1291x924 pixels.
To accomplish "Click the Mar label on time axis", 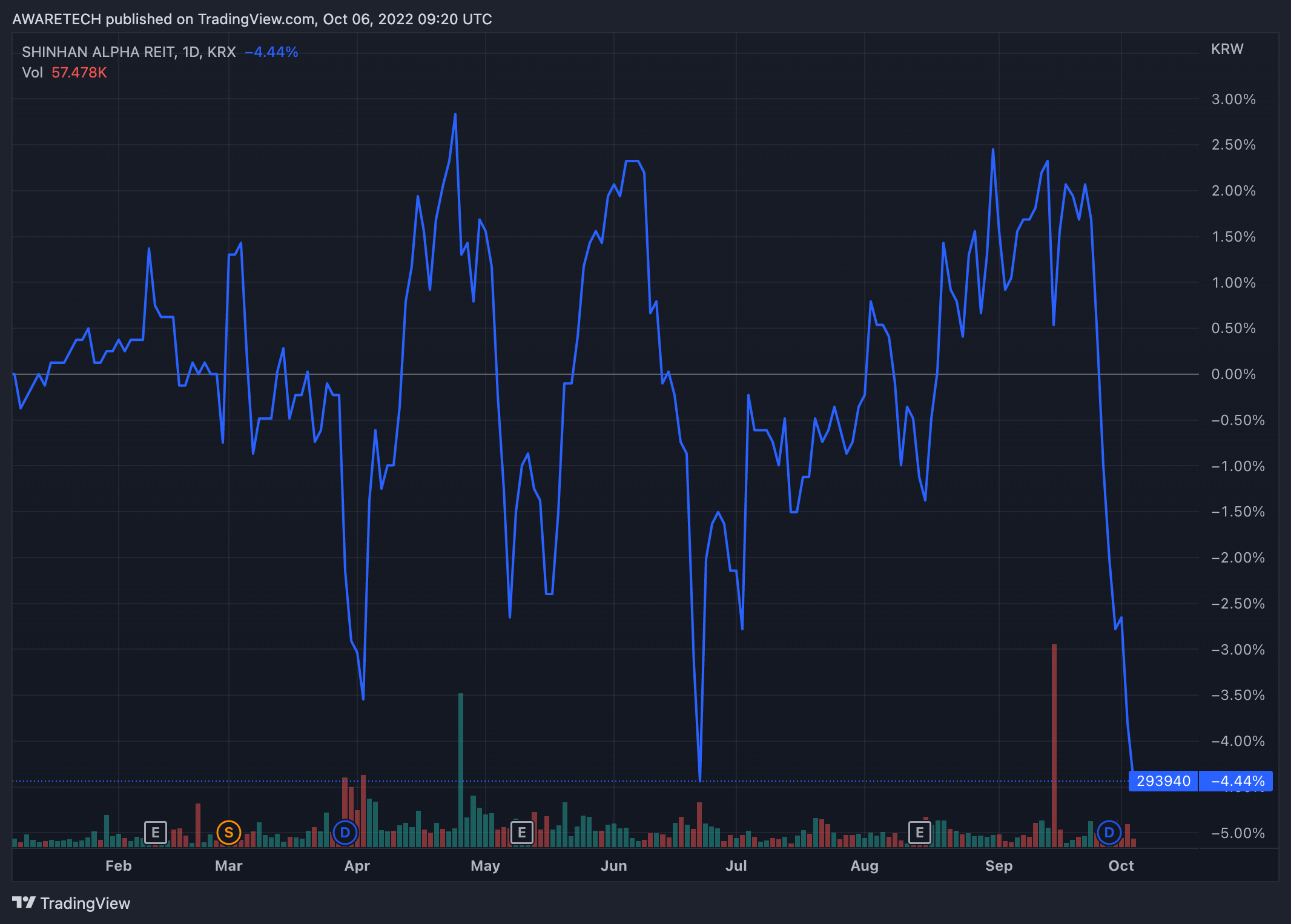I will 229,866.
